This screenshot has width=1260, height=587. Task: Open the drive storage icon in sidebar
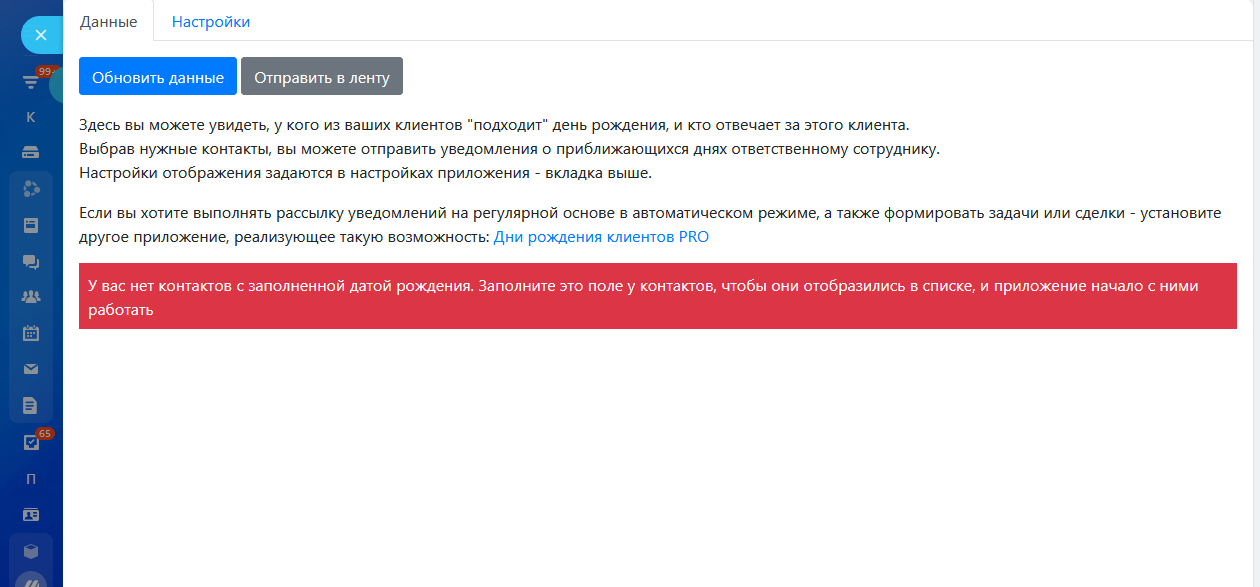click(x=31, y=152)
